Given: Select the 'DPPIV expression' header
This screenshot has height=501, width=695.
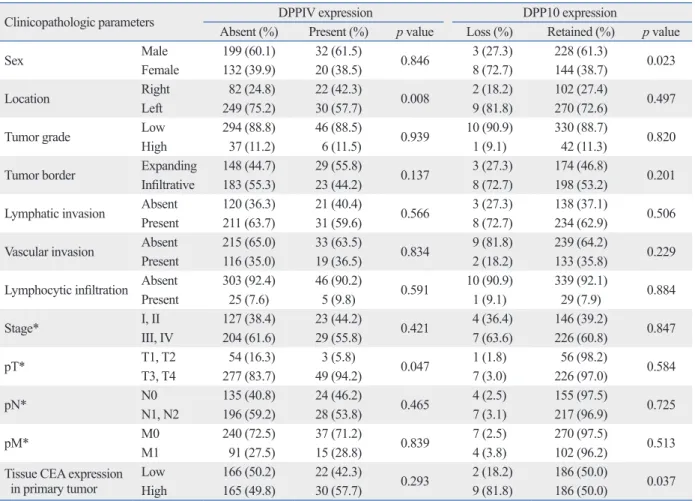Looking at the screenshot, I should [325, 12].
